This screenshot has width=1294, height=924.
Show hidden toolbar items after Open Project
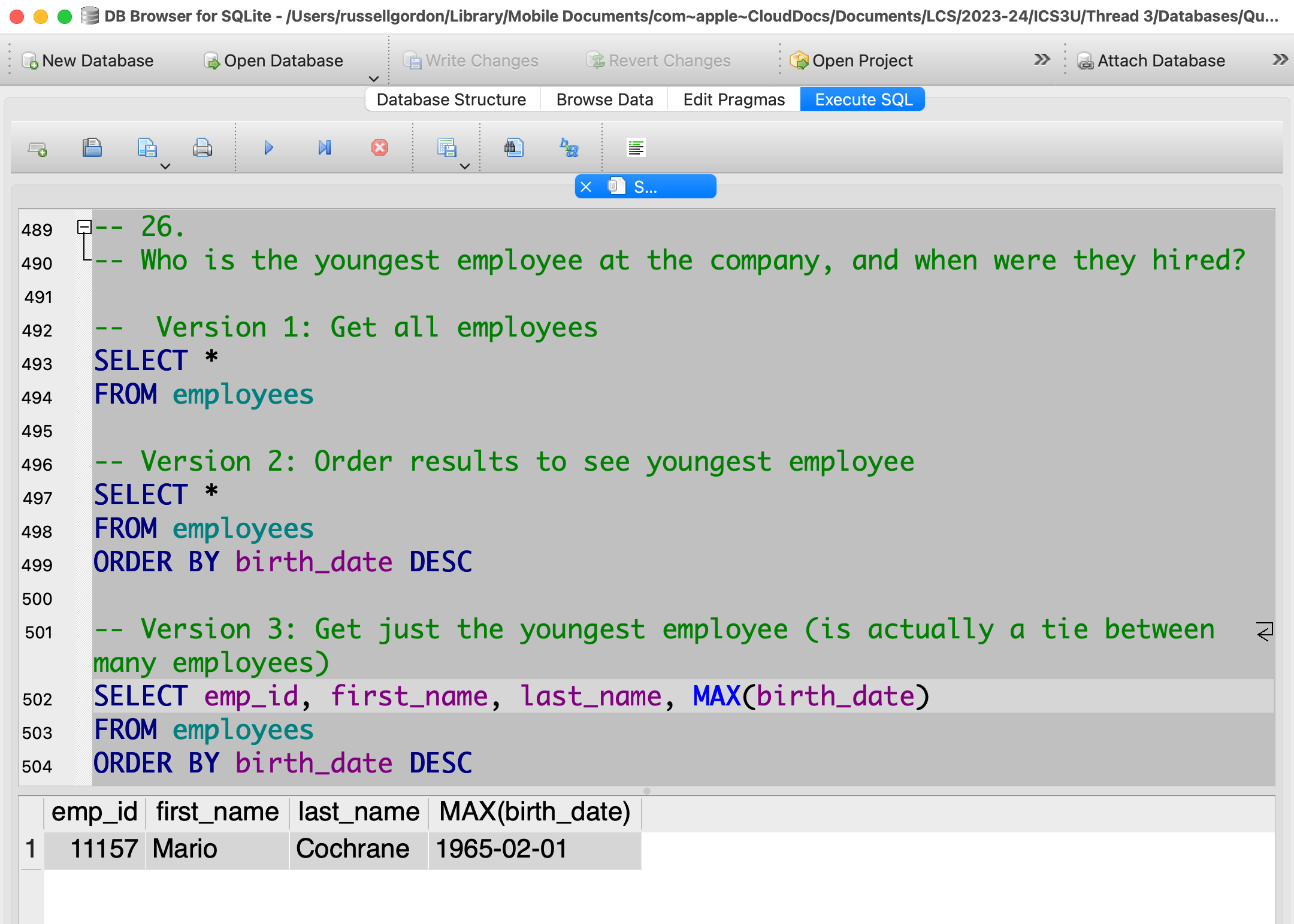coord(1042,60)
